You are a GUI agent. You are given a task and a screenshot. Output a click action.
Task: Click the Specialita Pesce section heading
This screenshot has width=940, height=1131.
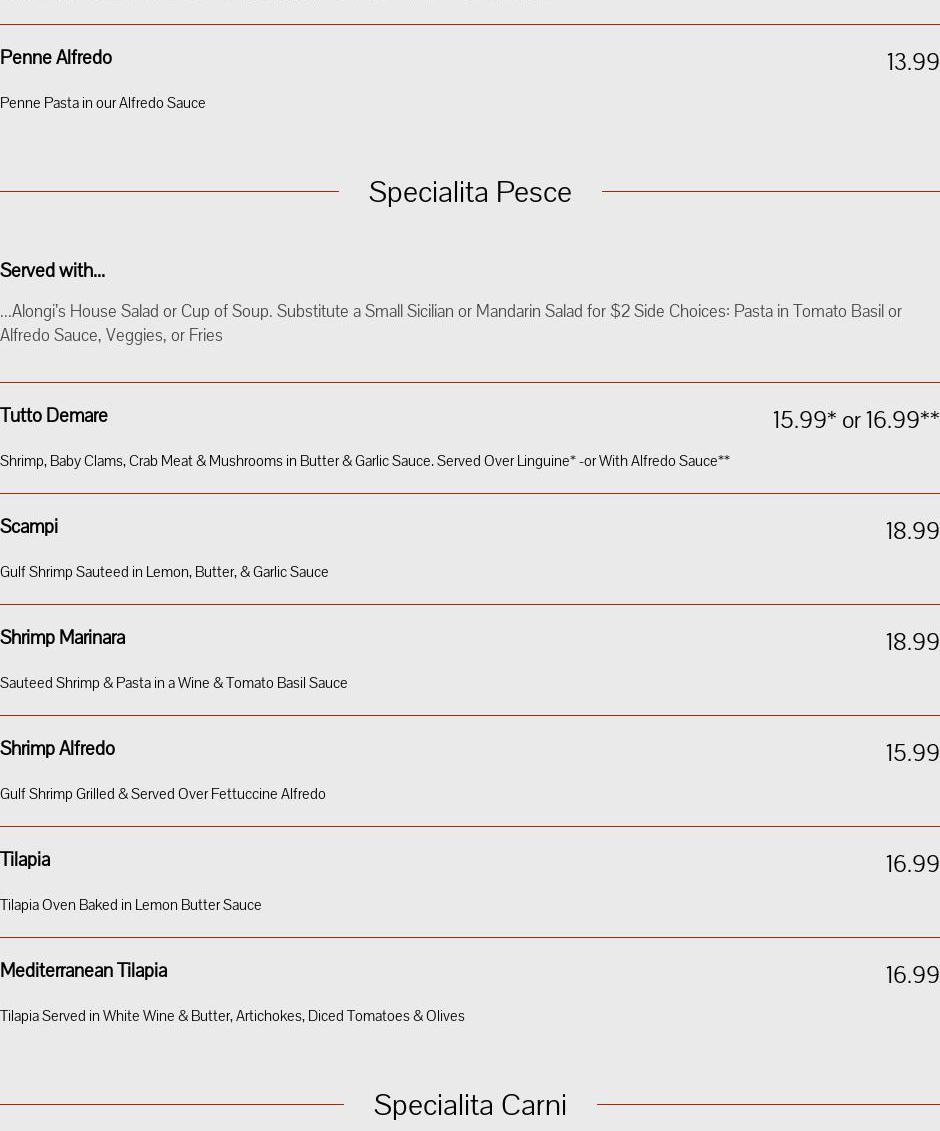point(470,192)
